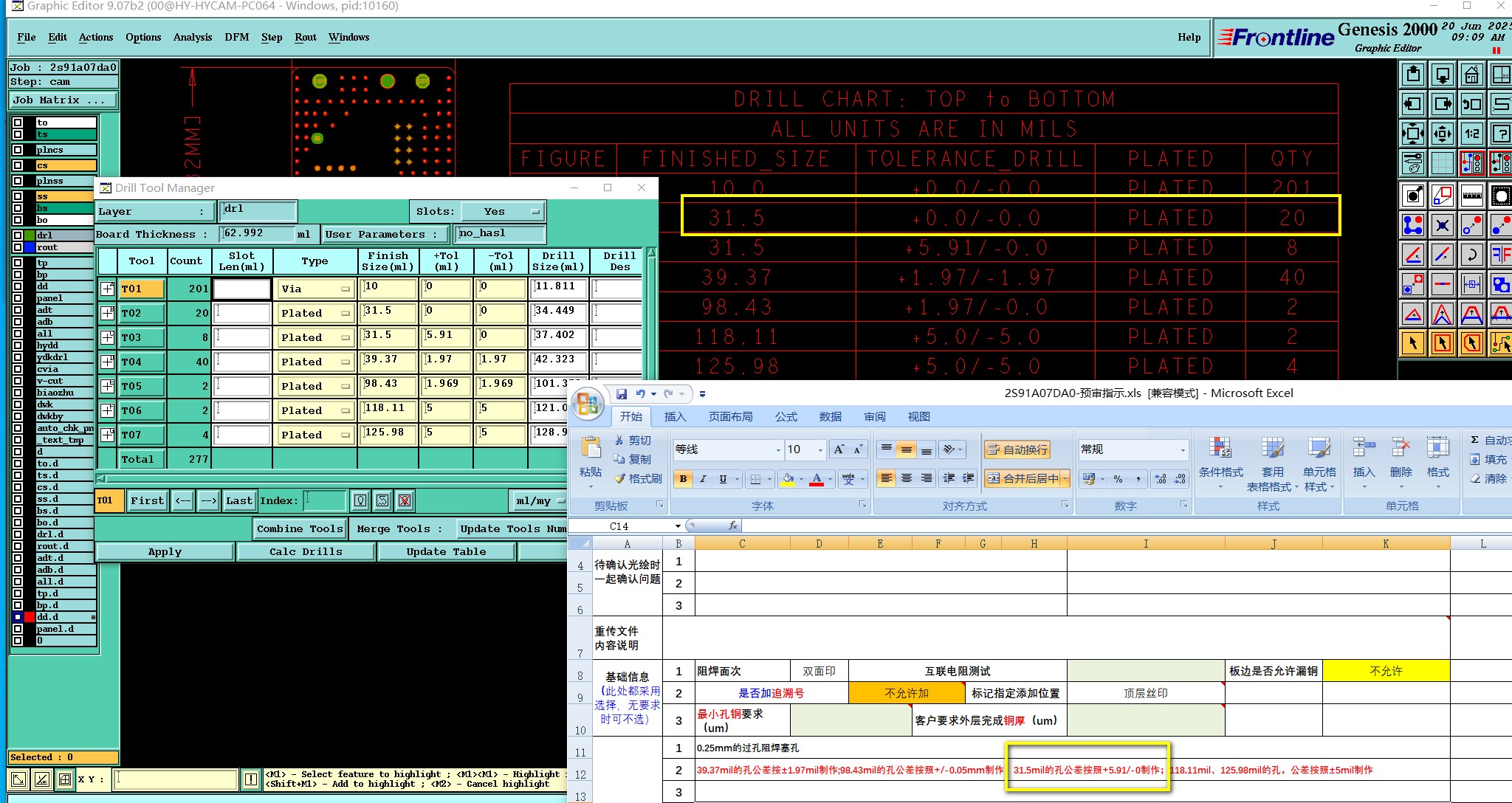Switch to the 页面布局 tab in Excel

[x=730, y=417]
